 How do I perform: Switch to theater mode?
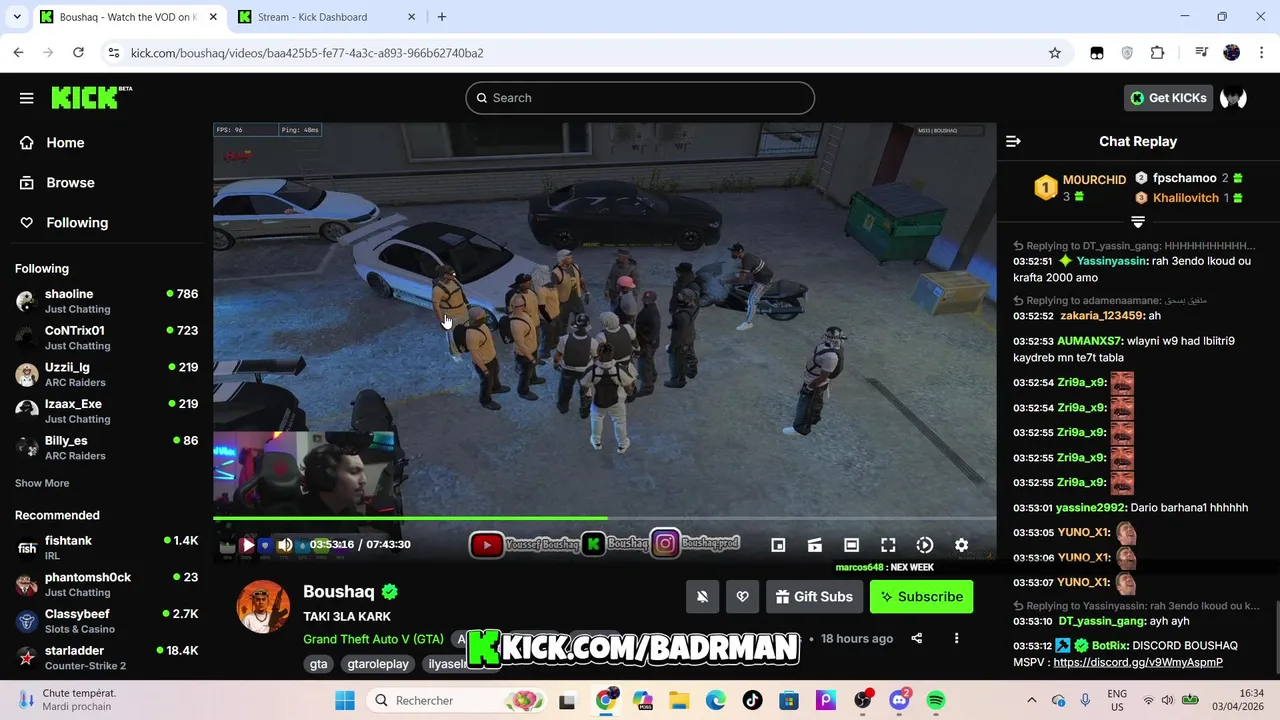point(851,545)
